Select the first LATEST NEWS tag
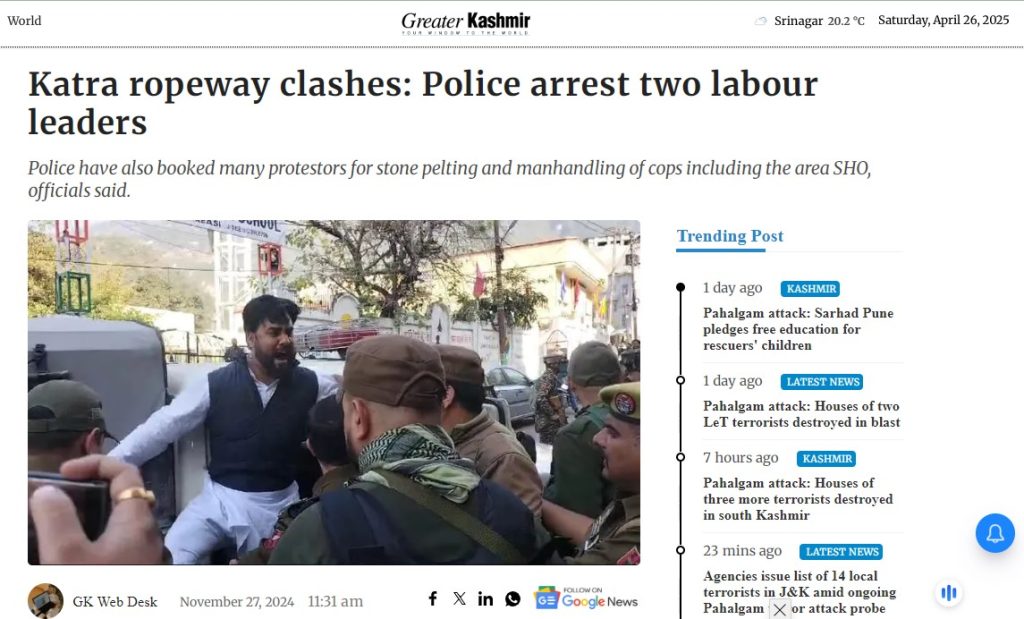This screenshot has height=619, width=1024. tap(822, 382)
